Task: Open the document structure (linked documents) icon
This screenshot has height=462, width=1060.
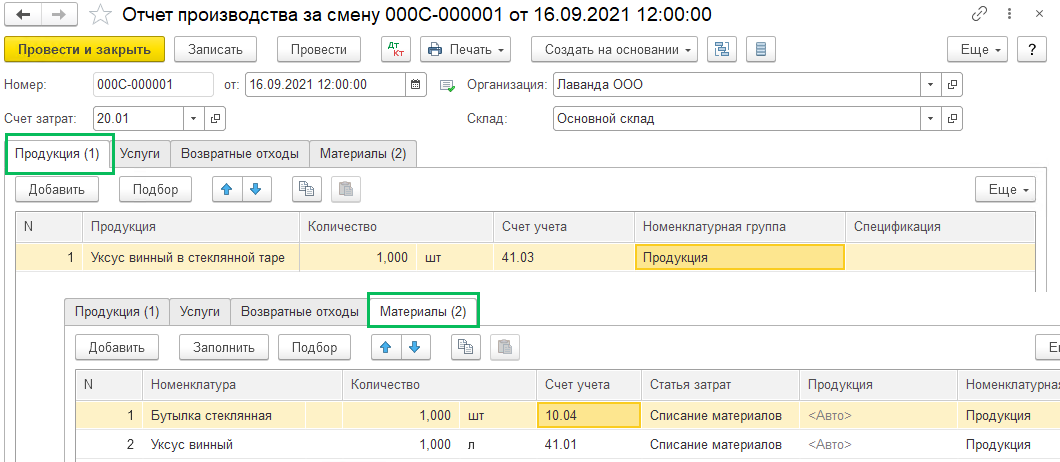Action: pos(722,49)
